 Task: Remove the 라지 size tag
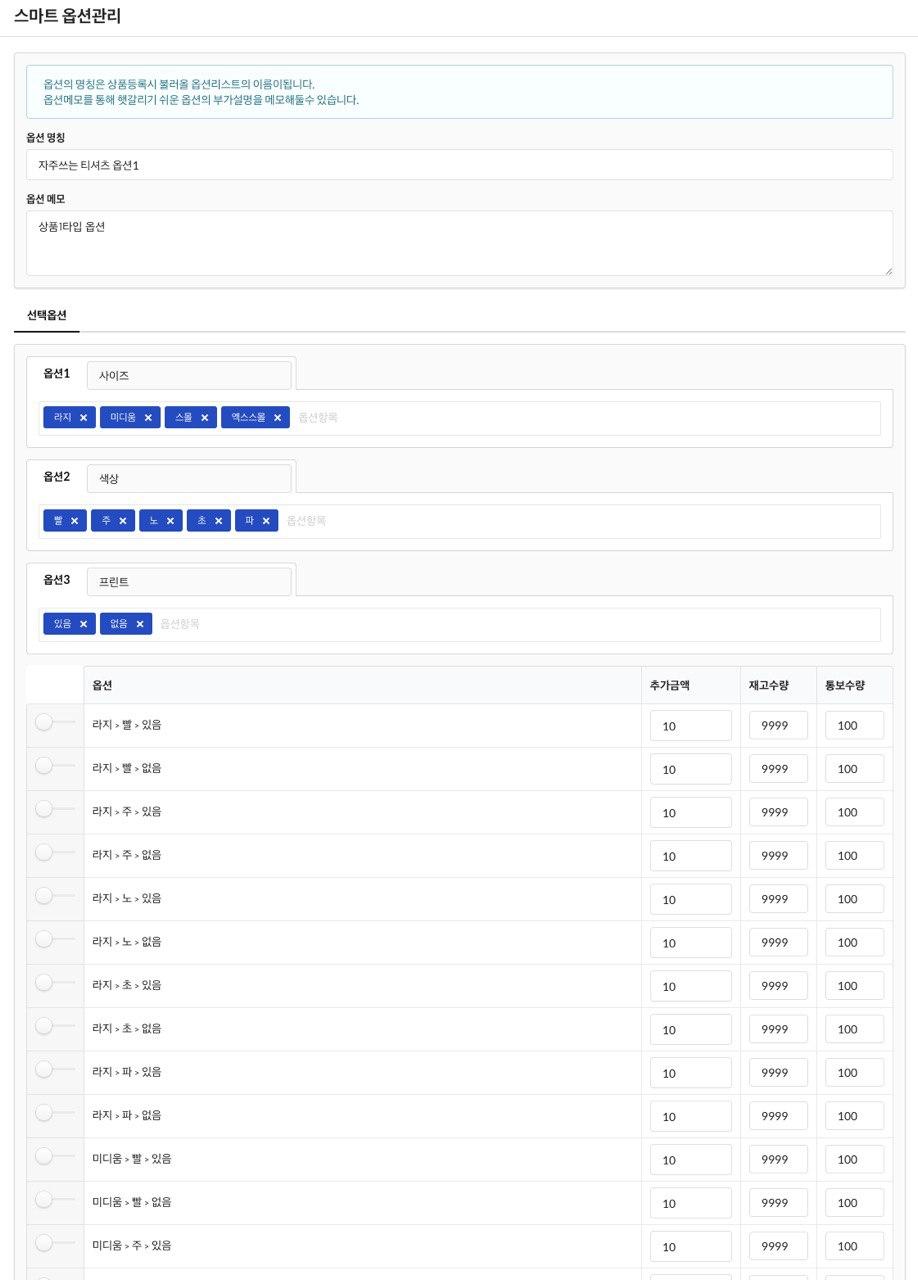point(83,418)
